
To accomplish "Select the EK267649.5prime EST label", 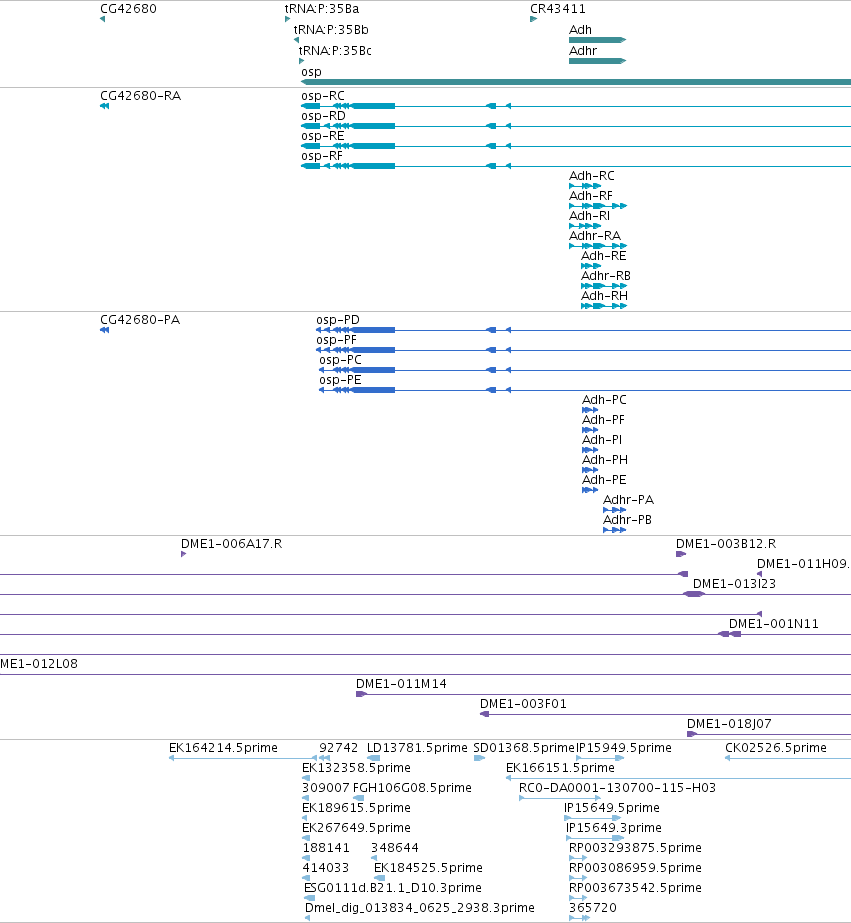I will point(356,828).
